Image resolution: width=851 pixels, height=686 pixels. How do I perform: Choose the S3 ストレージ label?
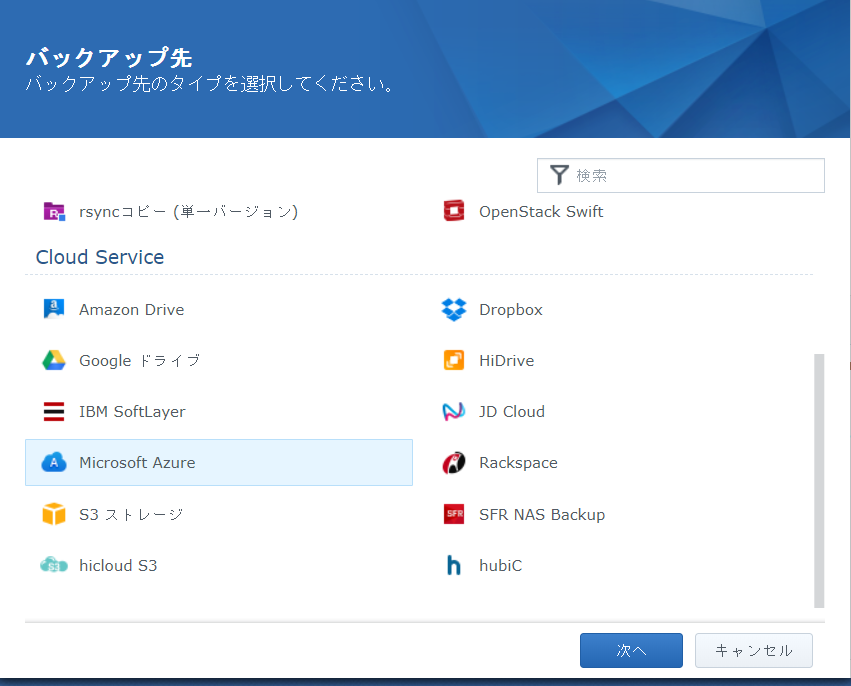click(131, 514)
